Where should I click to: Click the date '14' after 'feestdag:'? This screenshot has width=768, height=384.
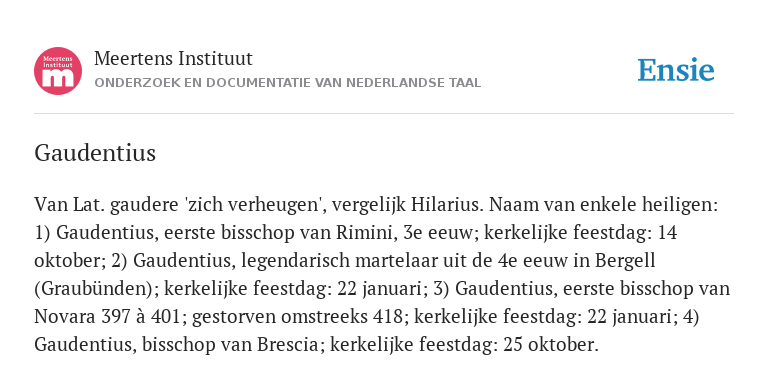(668, 233)
